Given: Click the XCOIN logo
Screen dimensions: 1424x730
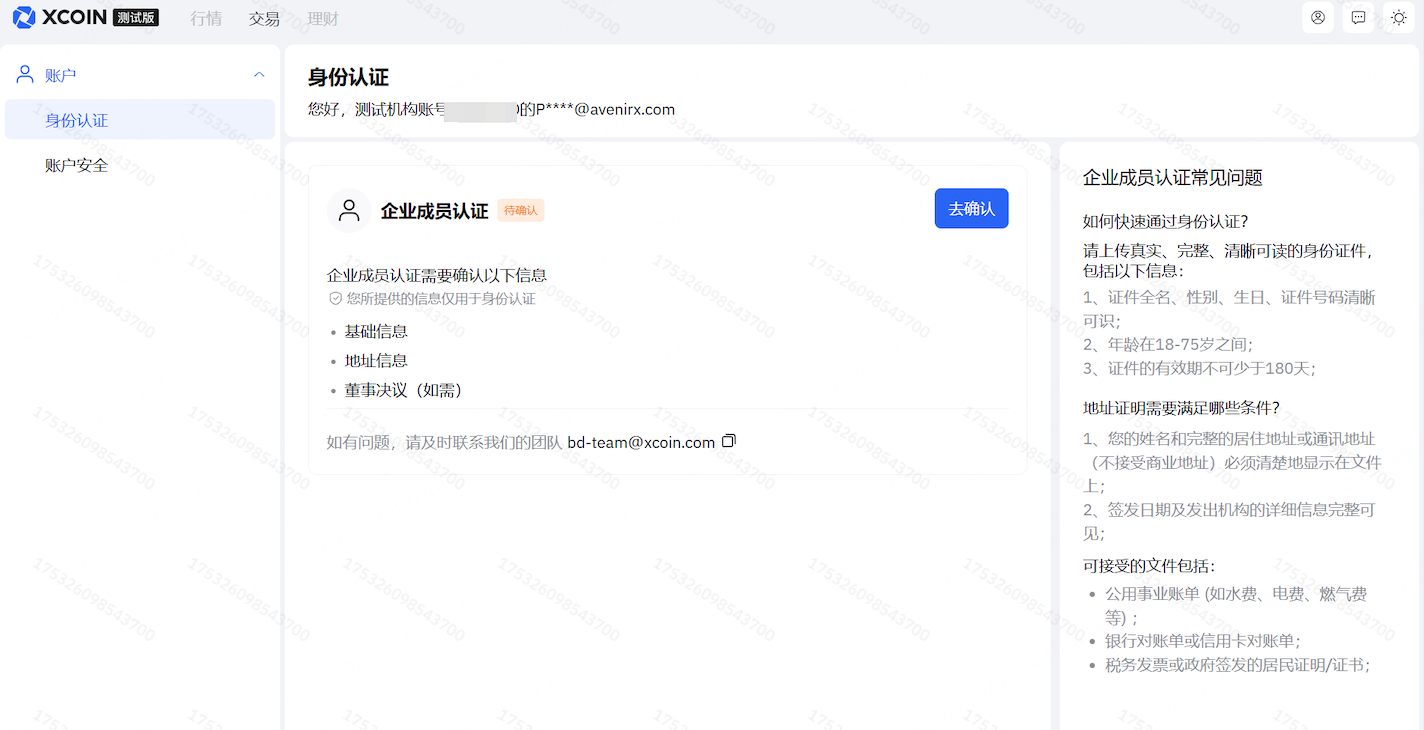Looking at the screenshot, I should 59,17.
